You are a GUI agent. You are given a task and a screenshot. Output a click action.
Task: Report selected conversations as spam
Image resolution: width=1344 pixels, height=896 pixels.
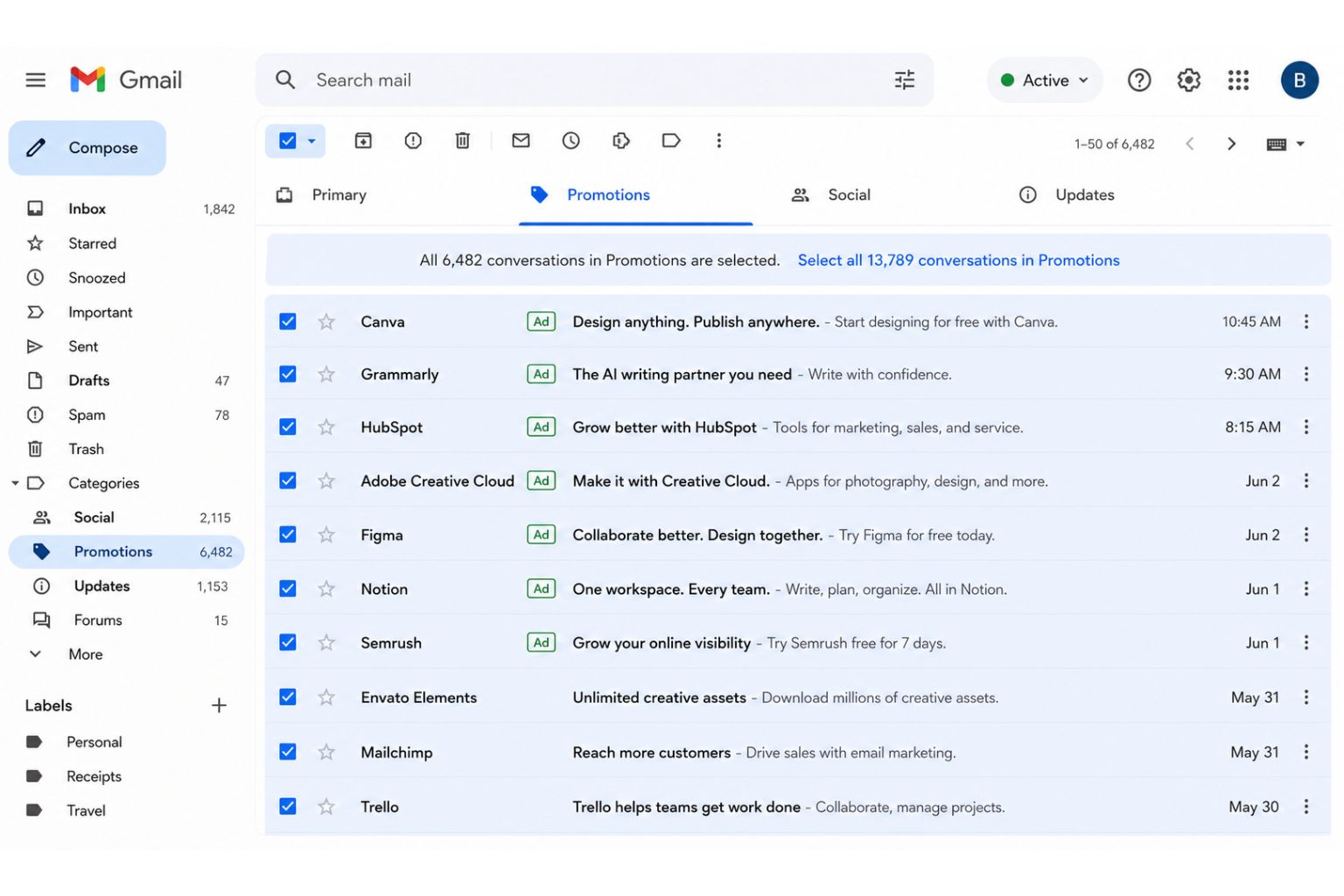[x=413, y=141]
